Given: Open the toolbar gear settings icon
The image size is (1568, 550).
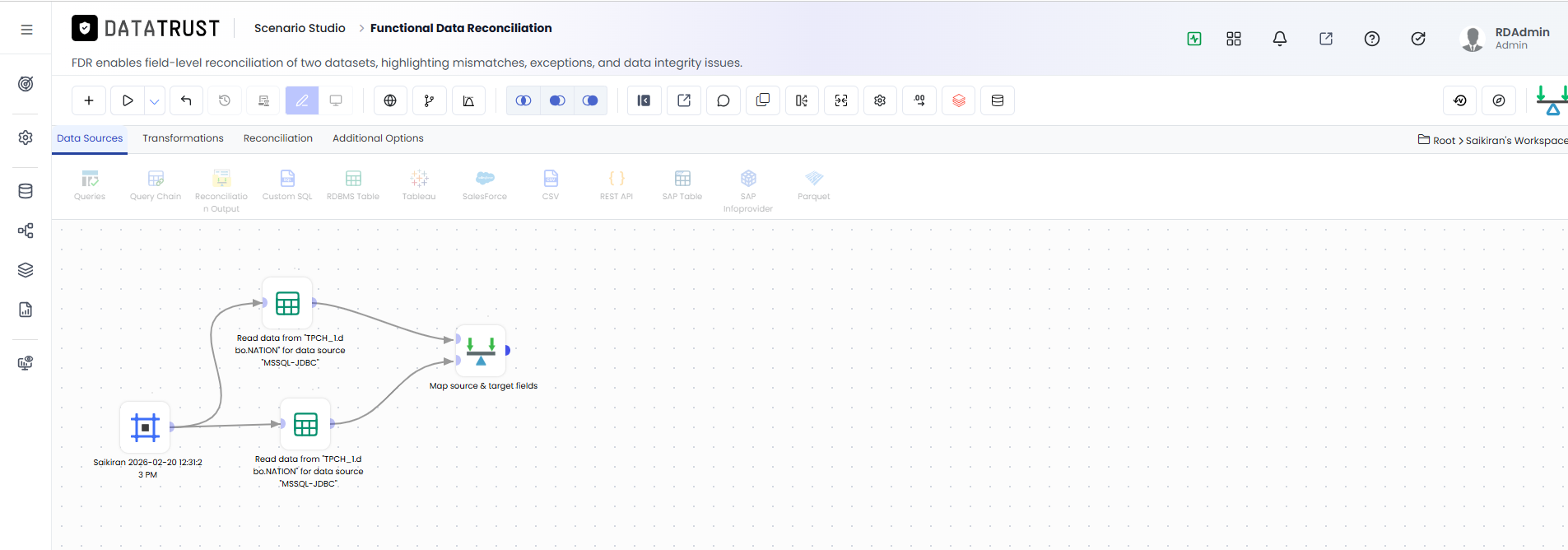Looking at the screenshot, I should [880, 100].
